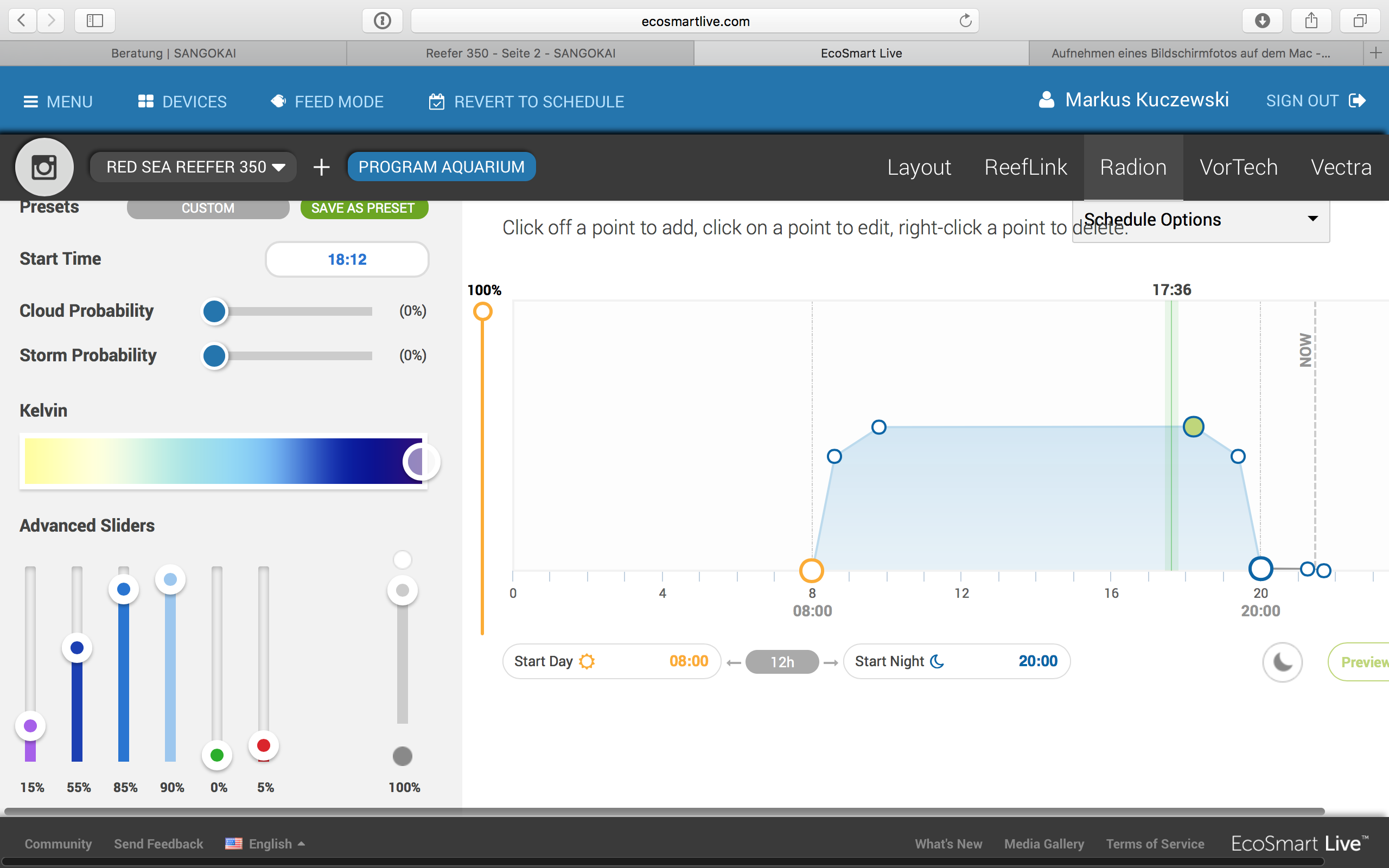This screenshot has width=1389, height=868.
Task: Switch to the VorTech tab
Action: pos(1238,167)
